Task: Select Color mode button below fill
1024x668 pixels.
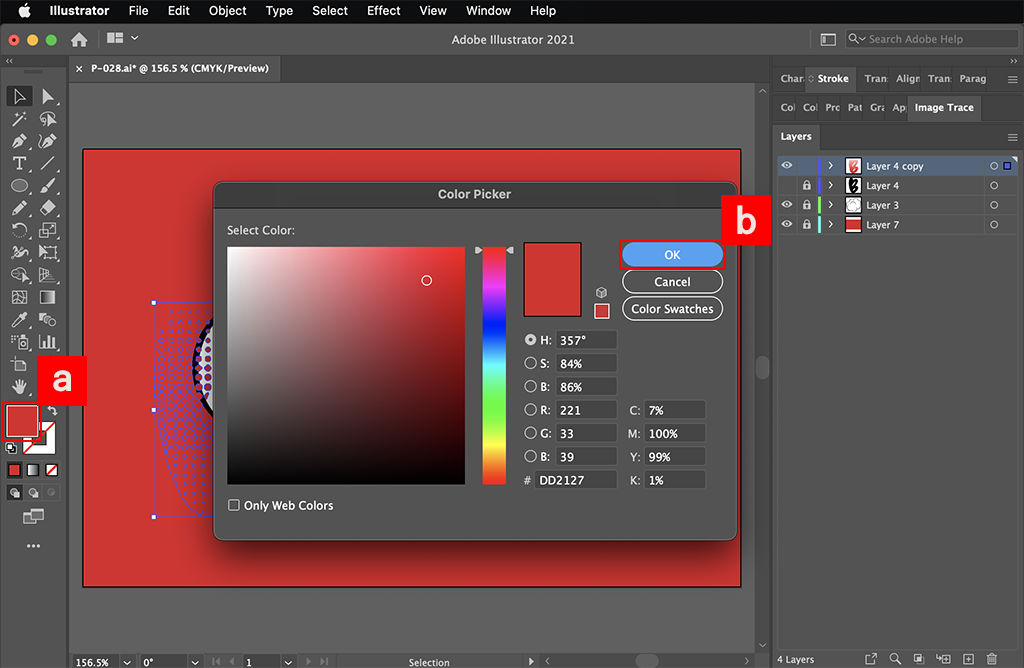Action: (x=14, y=470)
